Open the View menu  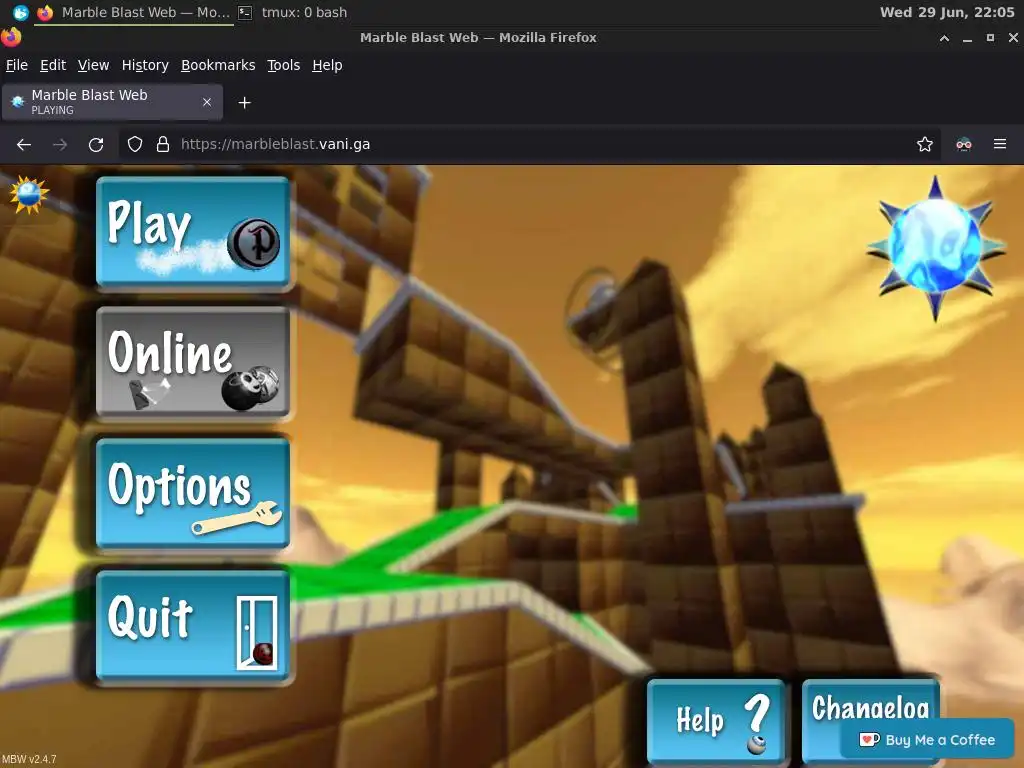point(93,65)
